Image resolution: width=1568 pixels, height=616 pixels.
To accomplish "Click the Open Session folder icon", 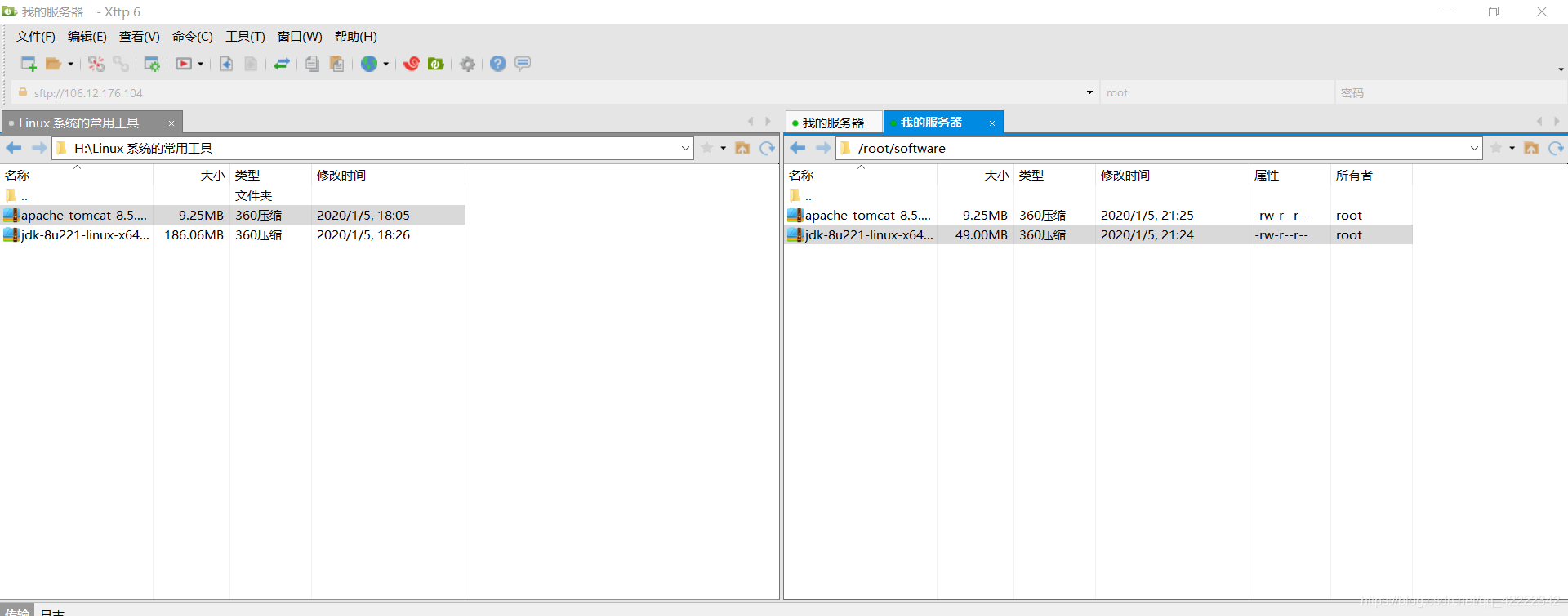I will (x=53, y=64).
